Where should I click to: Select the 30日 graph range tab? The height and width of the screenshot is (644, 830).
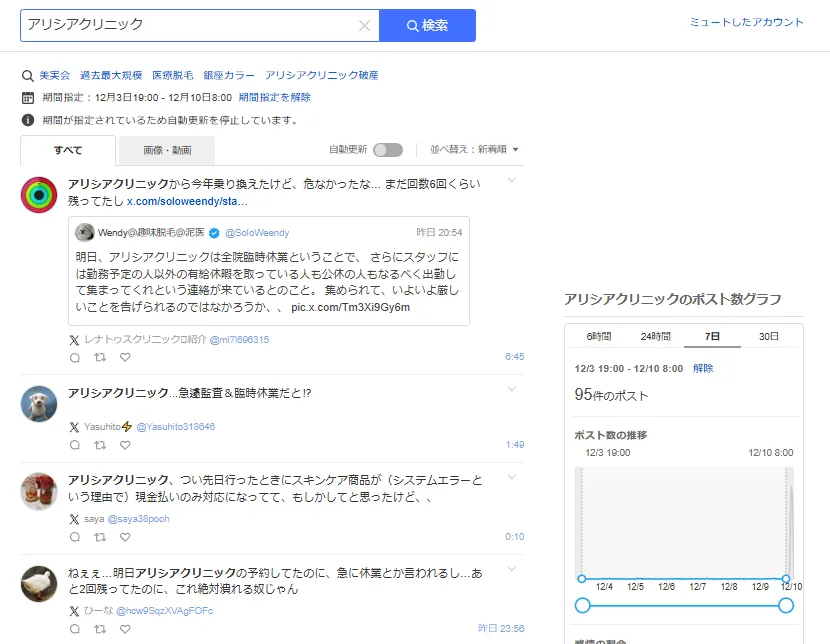(769, 336)
